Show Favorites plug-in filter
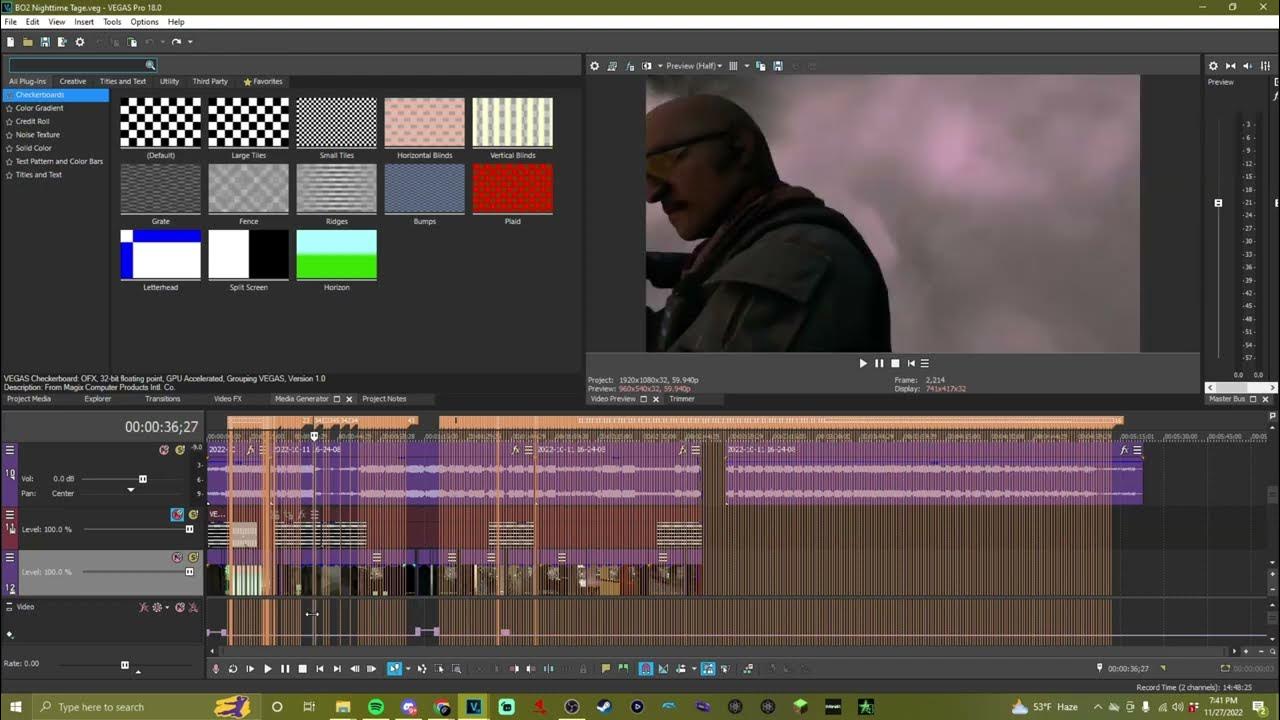 pyautogui.click(x=263, y=81)
